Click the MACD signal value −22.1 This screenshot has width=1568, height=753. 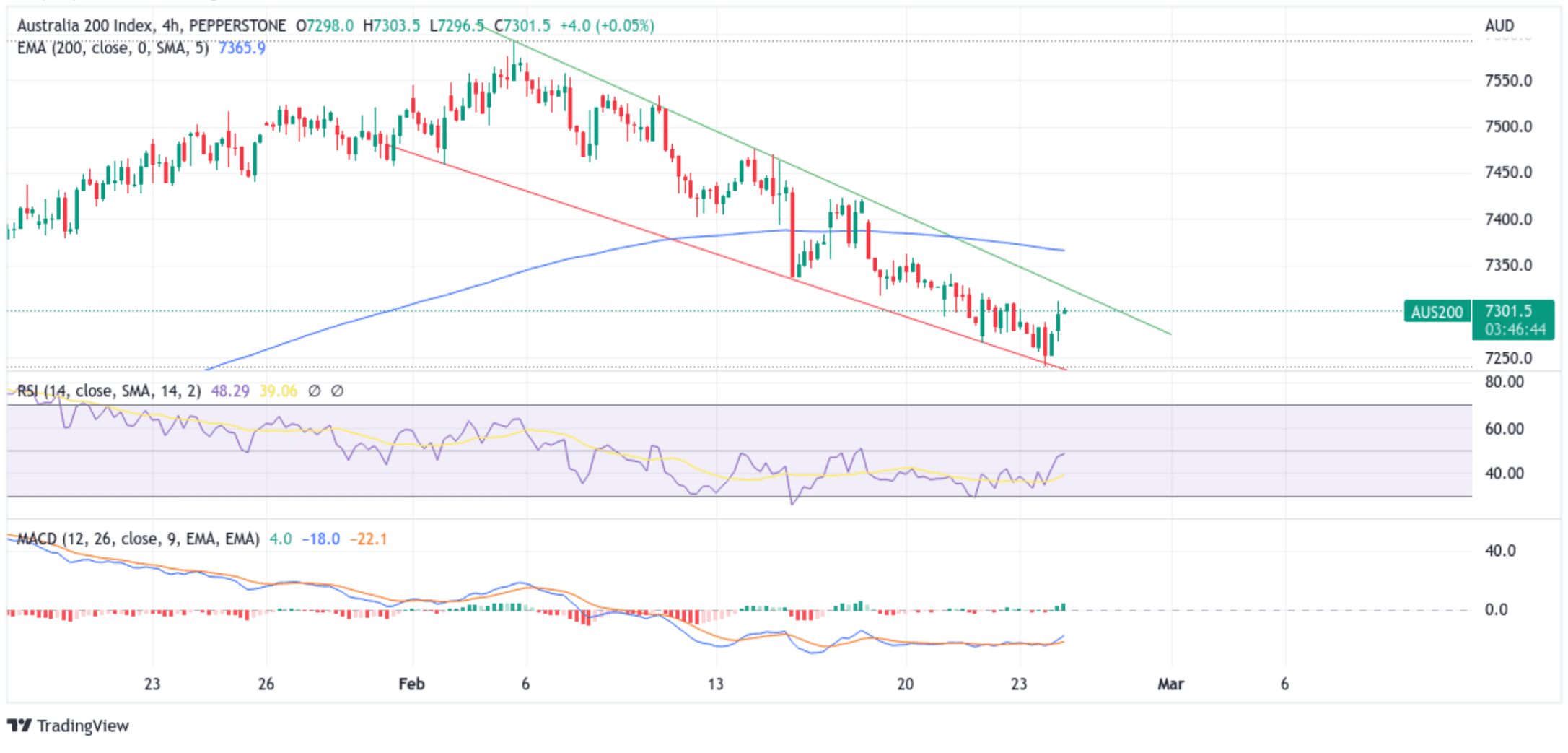(x=369, y=539)
